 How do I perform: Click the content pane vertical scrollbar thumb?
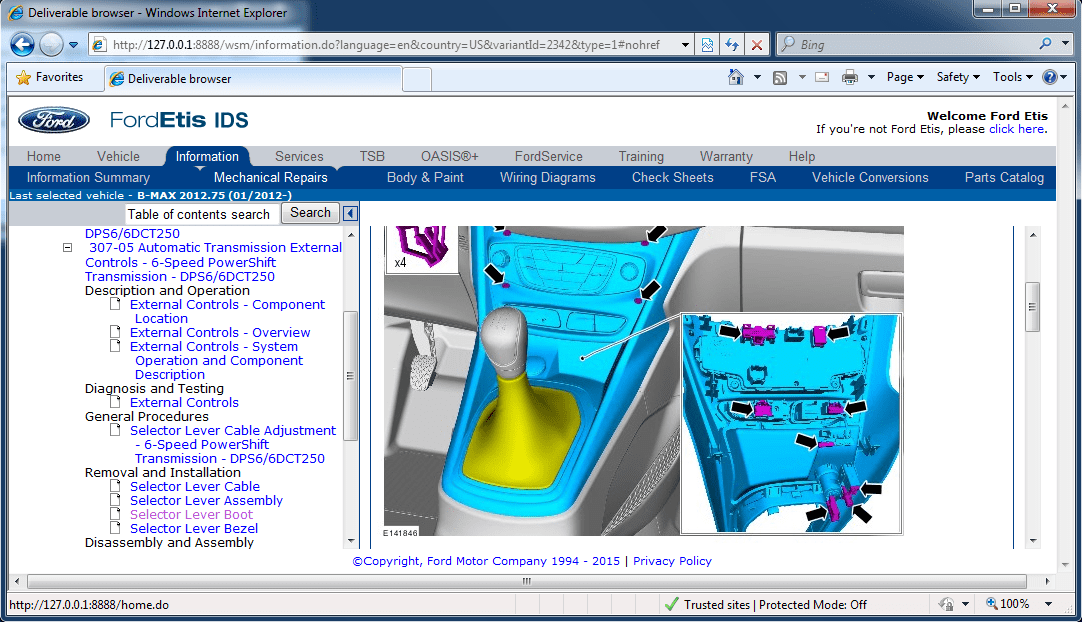coord(1032,307)
